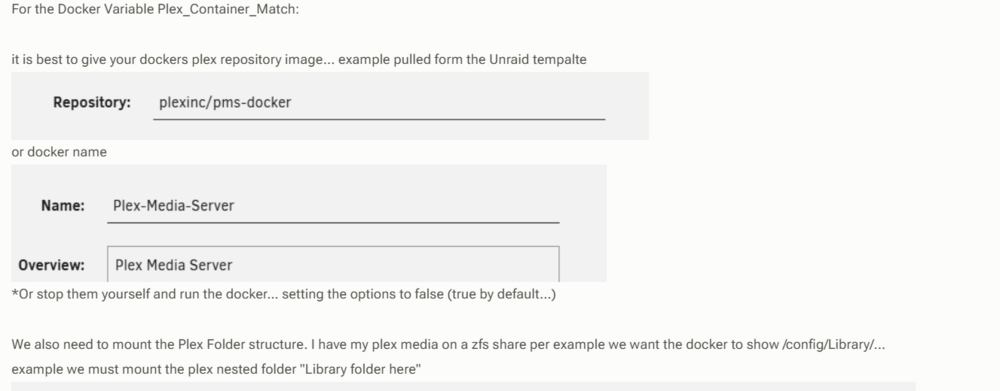Click the text 'plexinc/pms-docker'
This screenshot has height=391, width=1000.
point(225,103)
